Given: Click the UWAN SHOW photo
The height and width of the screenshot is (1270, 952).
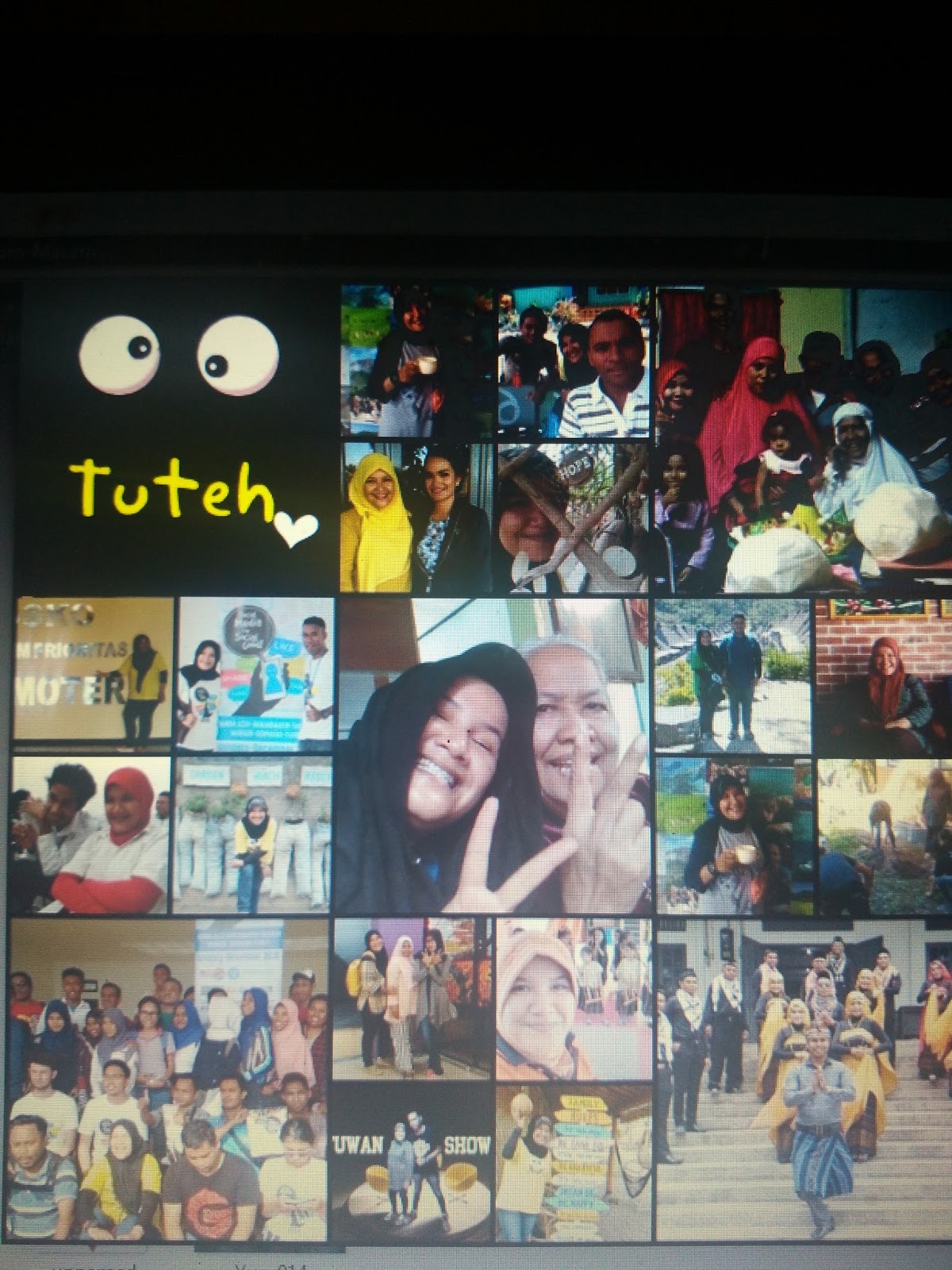Looking at the screenshot, I should [412, 1162].
